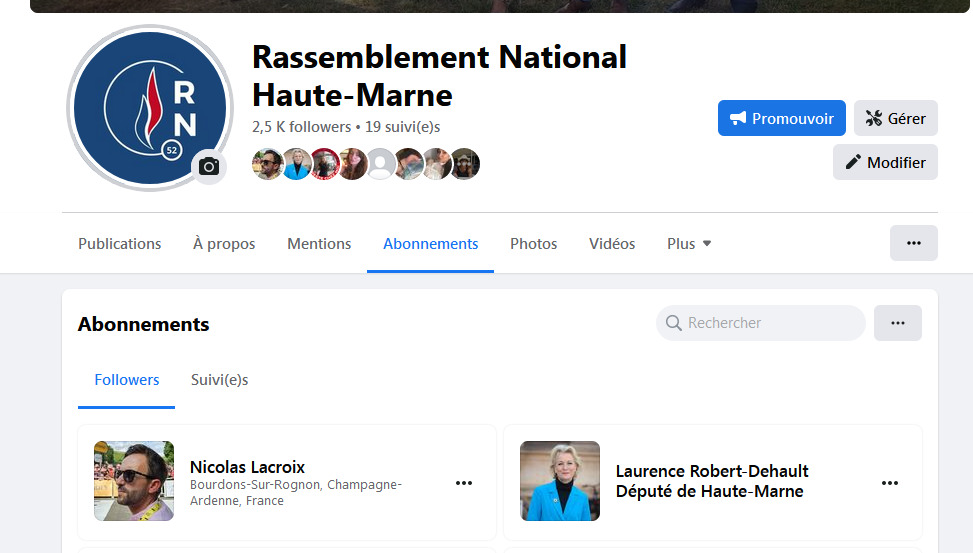The width and height of the screenshot is (973, 553).
Task: Open options menu for Nicolas Lacroix
Action: [x=464, y=483]
